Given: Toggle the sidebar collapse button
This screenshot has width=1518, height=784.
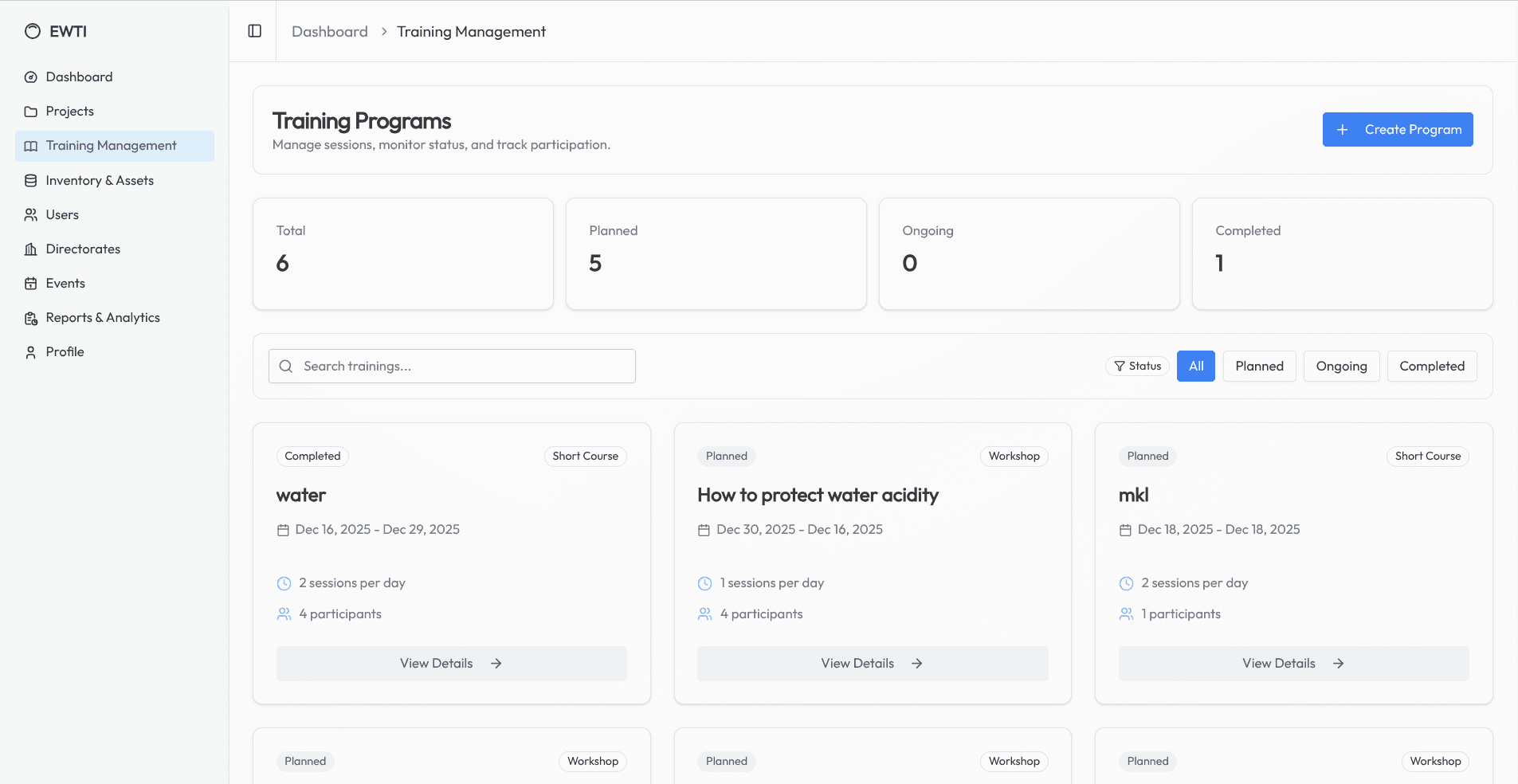Looking at the screenshot, I should click(255, 30).
